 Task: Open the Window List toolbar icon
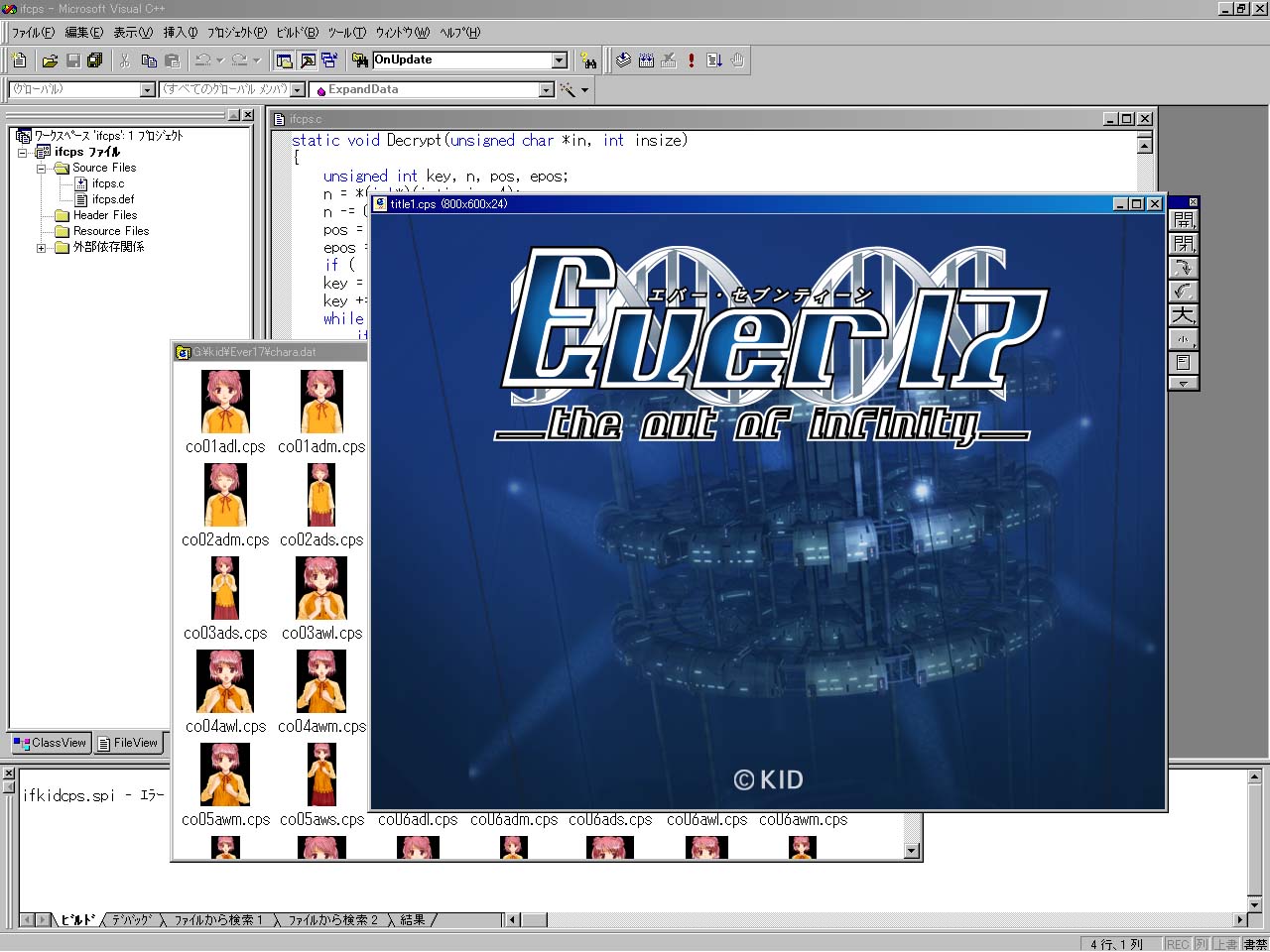(330, 60)
